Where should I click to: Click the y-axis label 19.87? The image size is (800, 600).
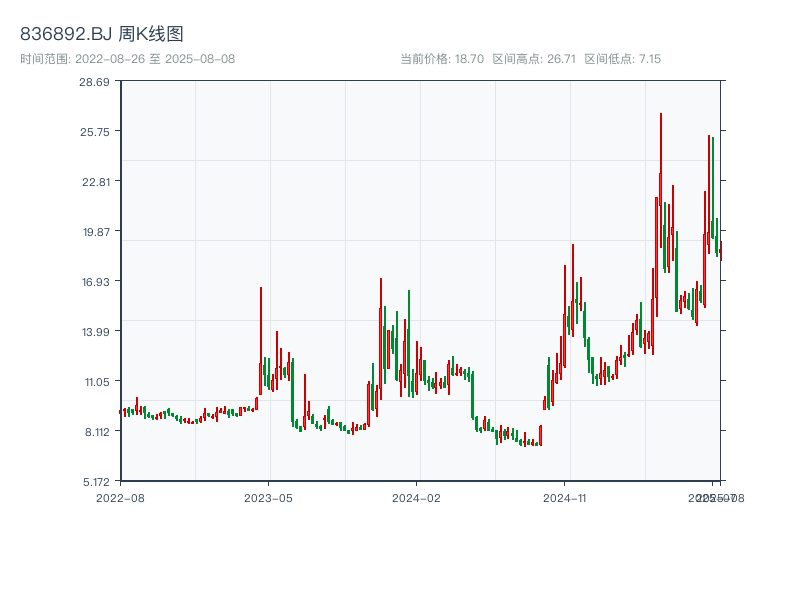[96, 233]
